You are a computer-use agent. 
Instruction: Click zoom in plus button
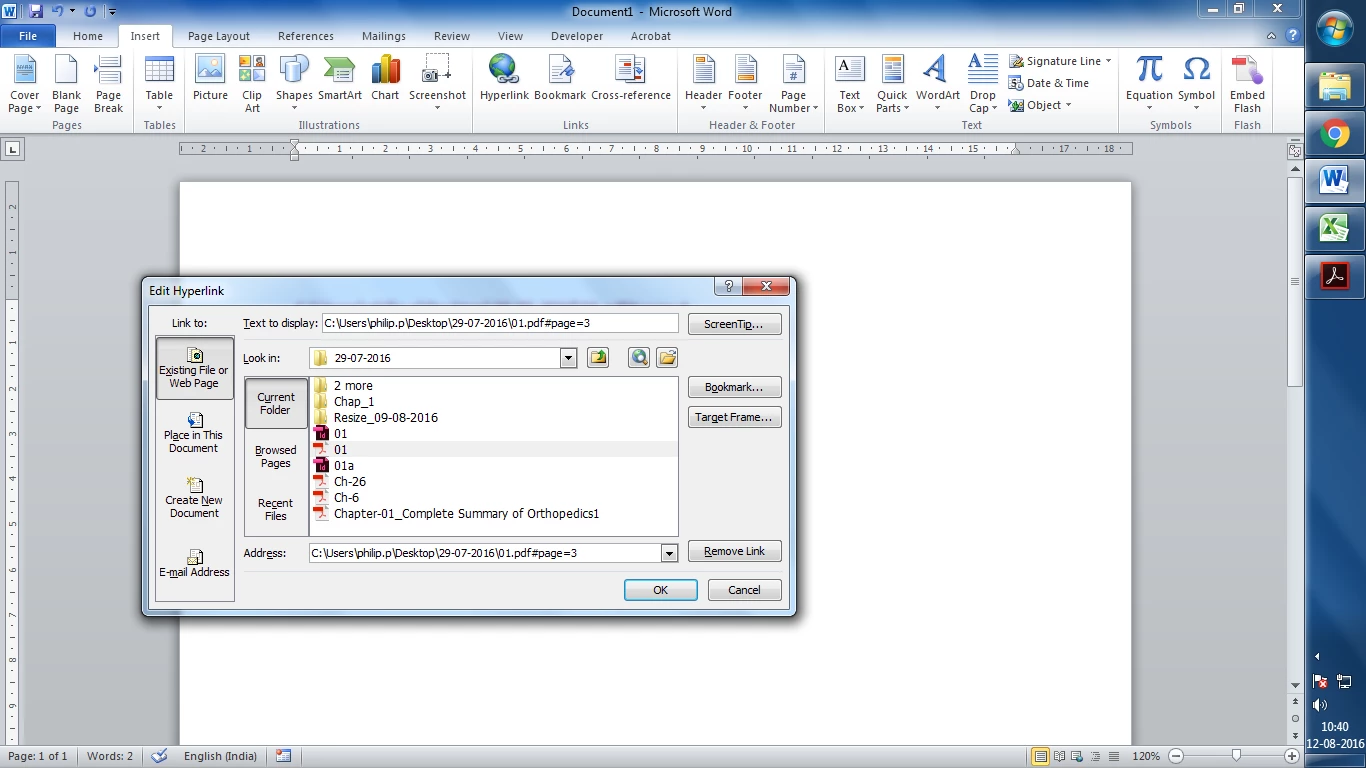tap(1292, 756)
